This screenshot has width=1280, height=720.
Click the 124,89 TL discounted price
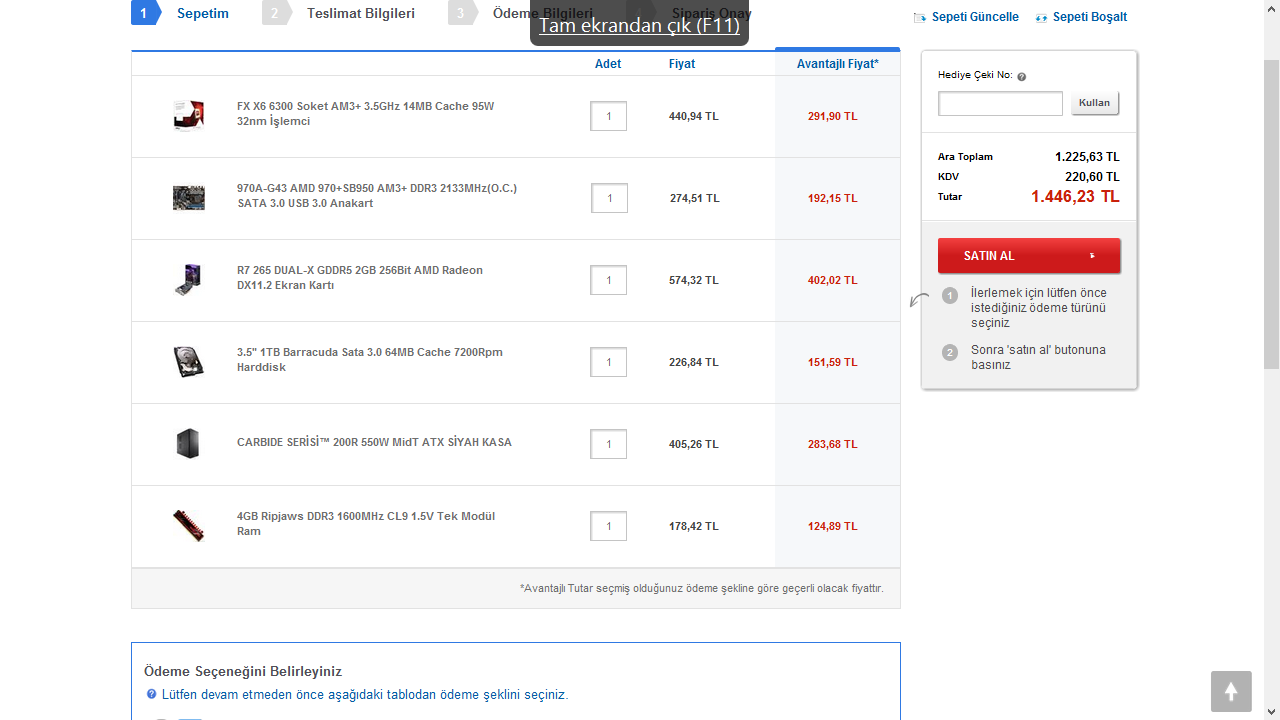point(833,526)
